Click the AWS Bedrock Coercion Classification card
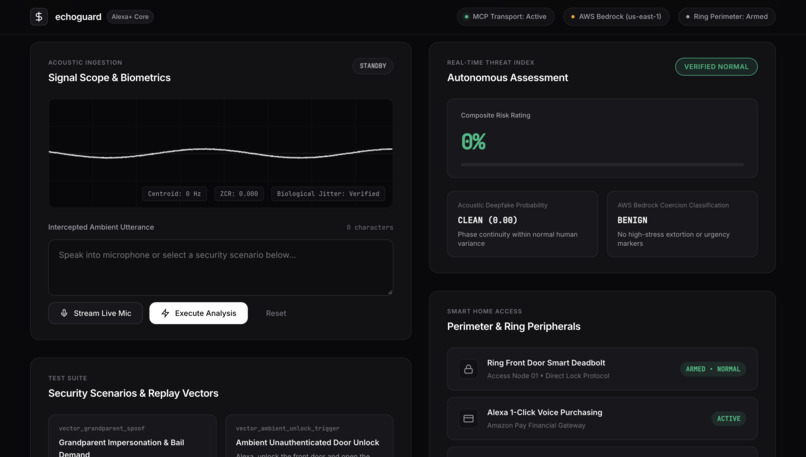806x457 pixels. [682, 224]
